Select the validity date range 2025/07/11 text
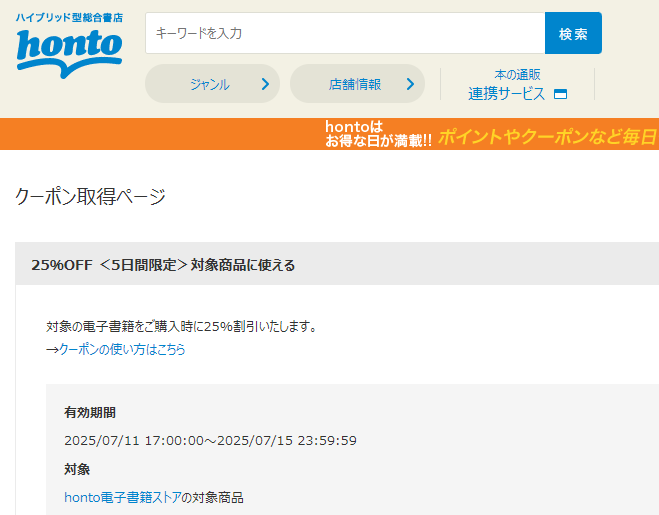The image size is (659, 515). pos(210,441)
